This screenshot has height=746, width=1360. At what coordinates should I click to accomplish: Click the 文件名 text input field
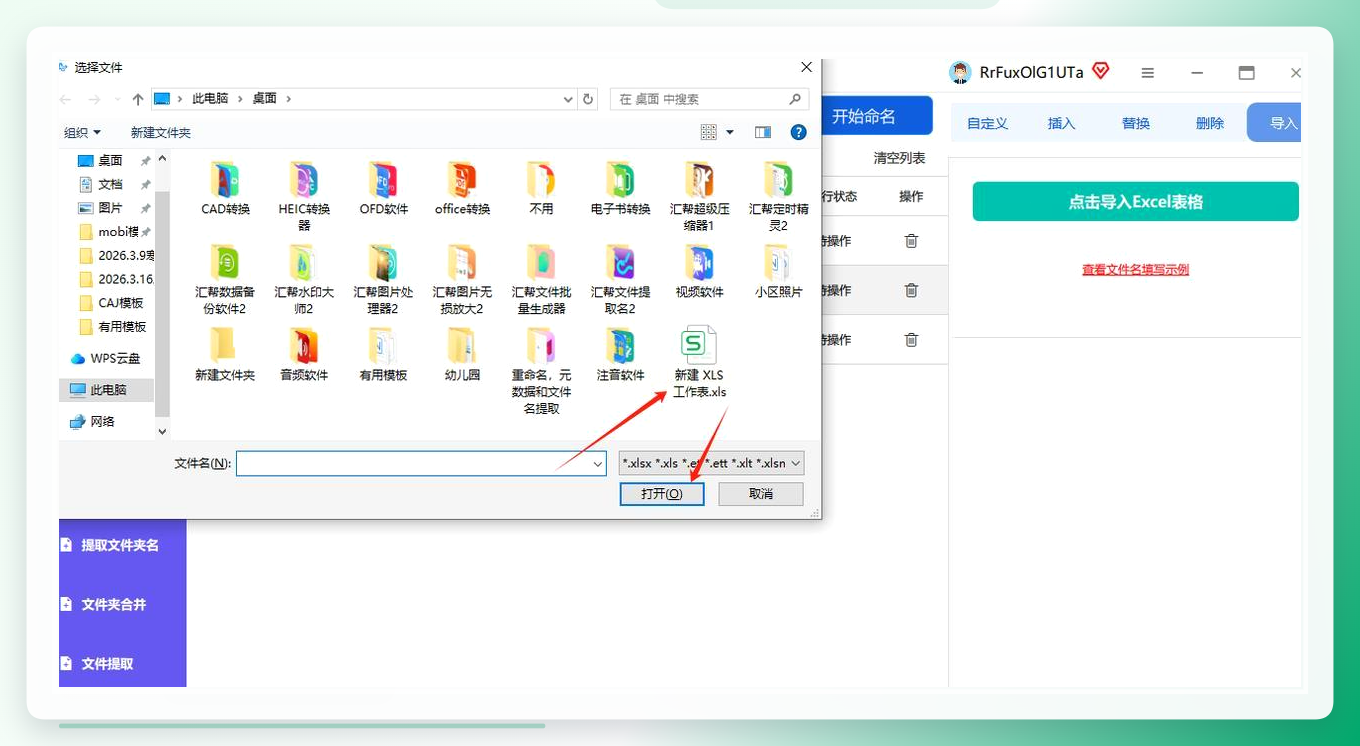coord(413,463)
